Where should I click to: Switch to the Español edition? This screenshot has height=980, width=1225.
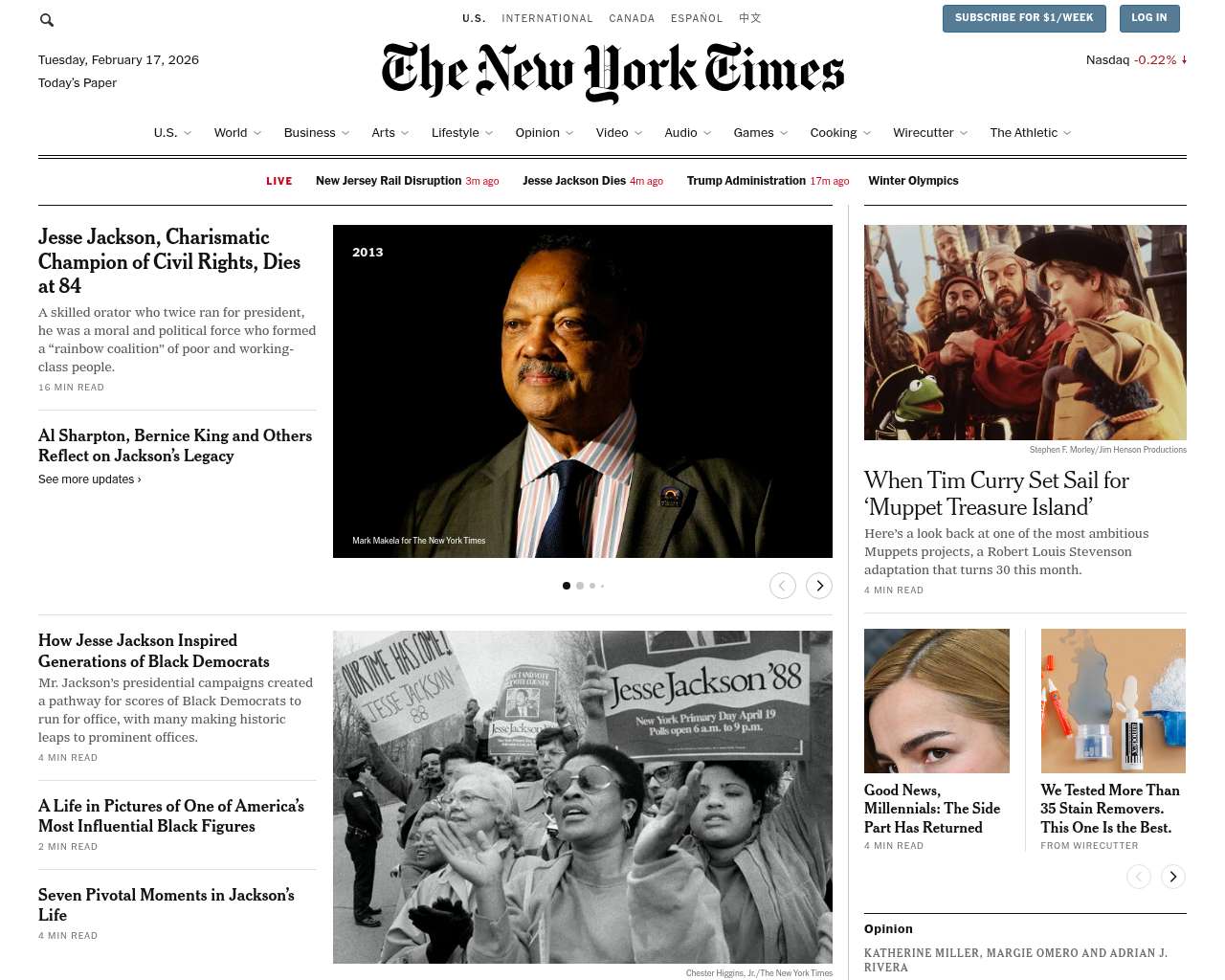tap(697, 18)
